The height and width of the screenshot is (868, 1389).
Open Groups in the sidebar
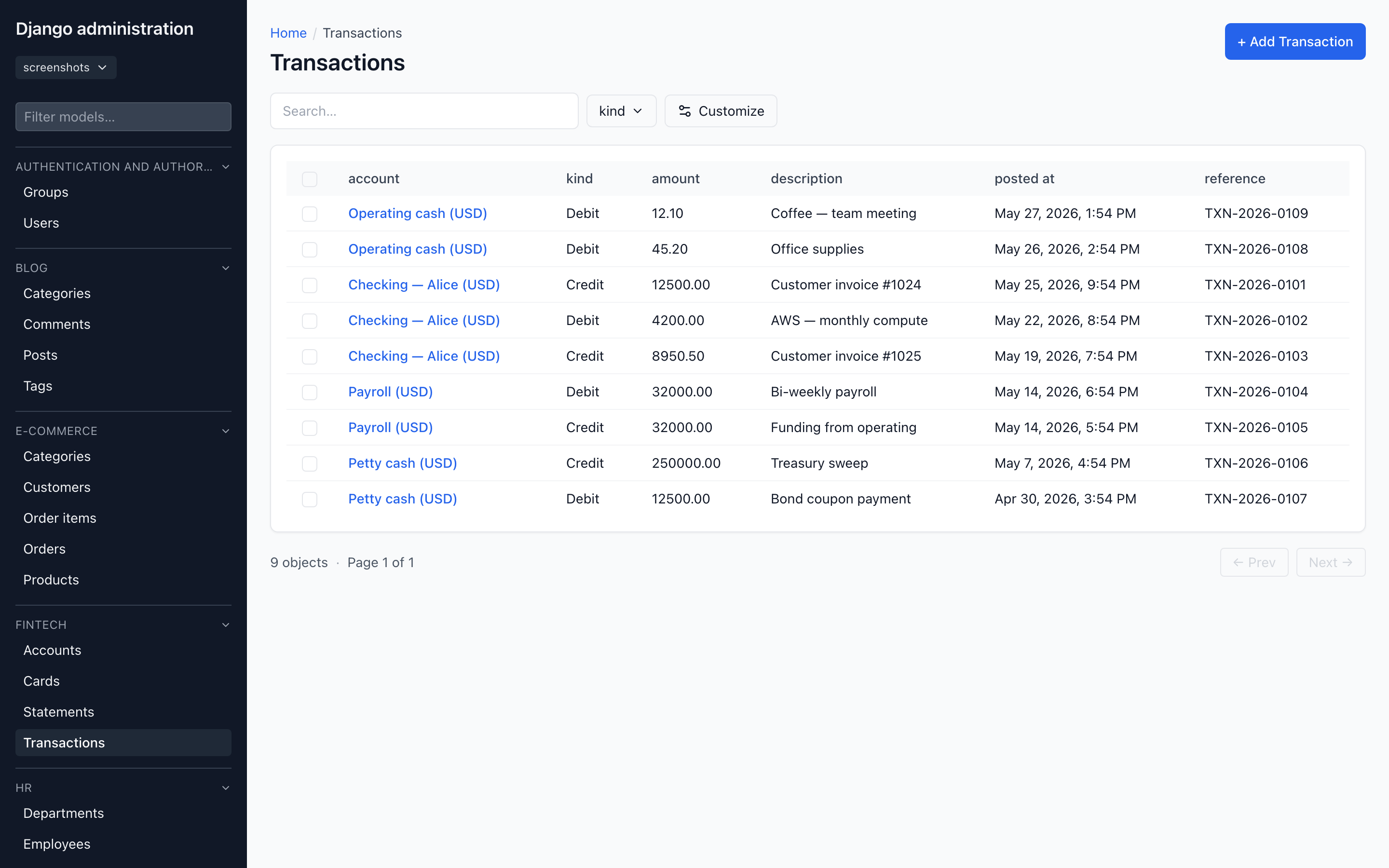[123, 192]
